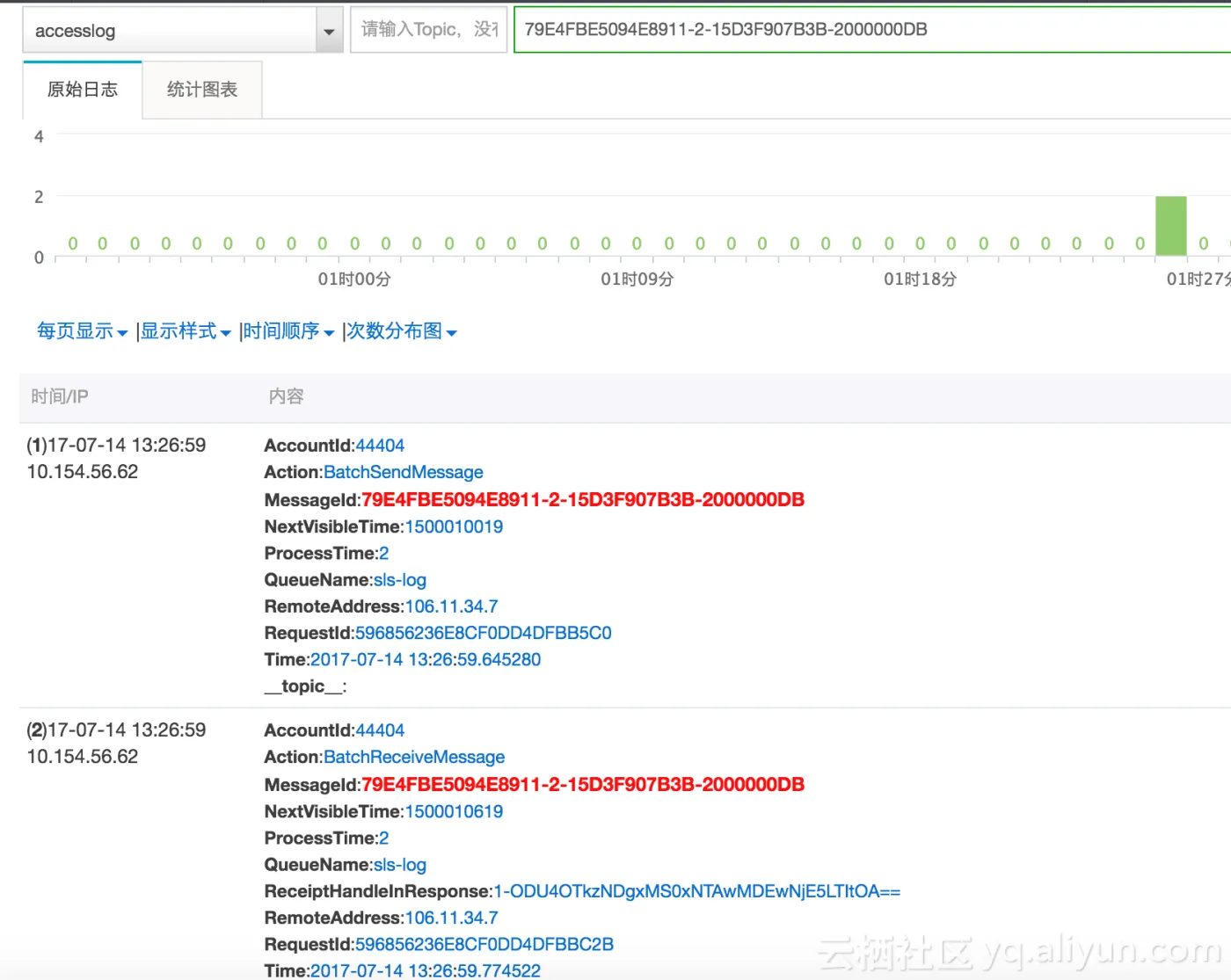
Task: Click the second log entry timestamp 13:26:59
Action: tap(116, 730)
